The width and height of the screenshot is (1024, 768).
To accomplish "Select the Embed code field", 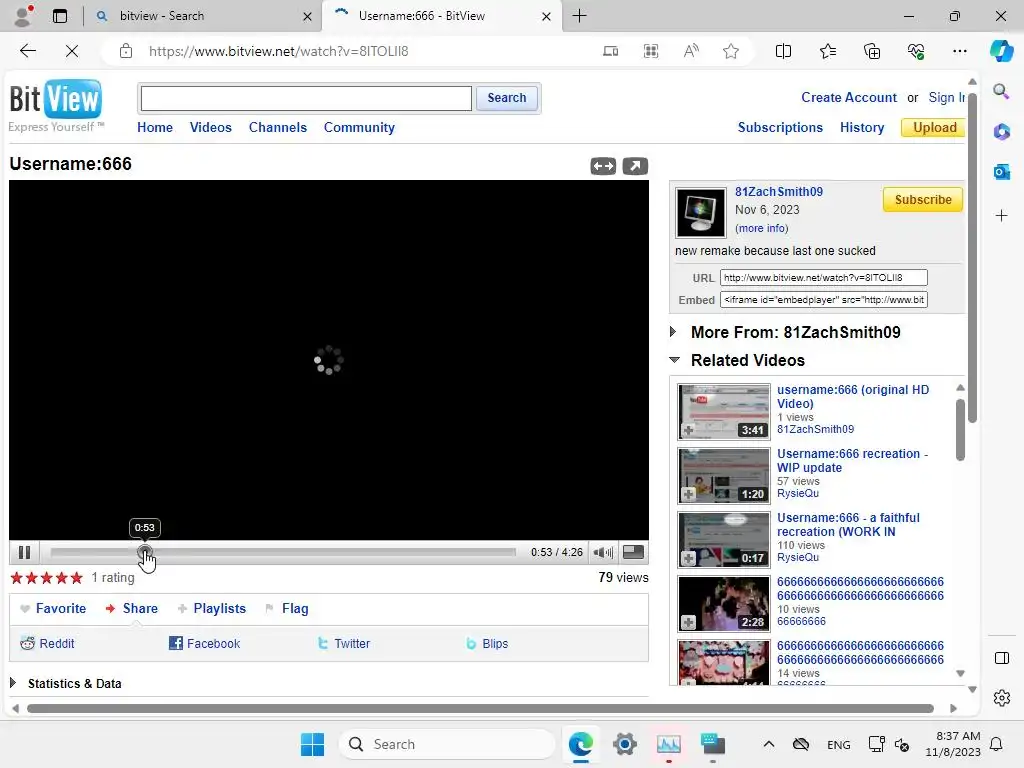I will click(823, 300).
